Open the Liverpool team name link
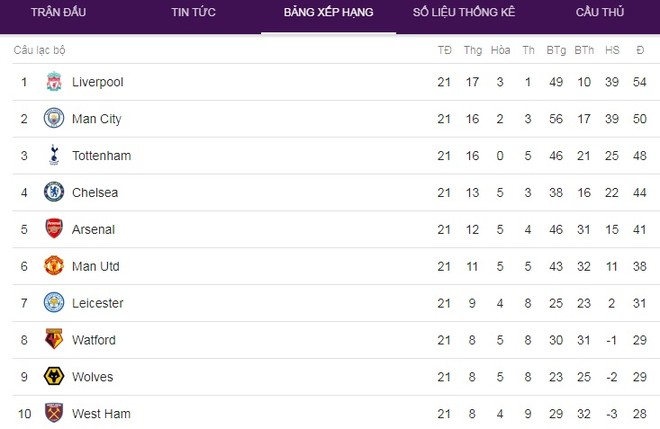This screenshot has width=660, height=429. coord(98,82)
